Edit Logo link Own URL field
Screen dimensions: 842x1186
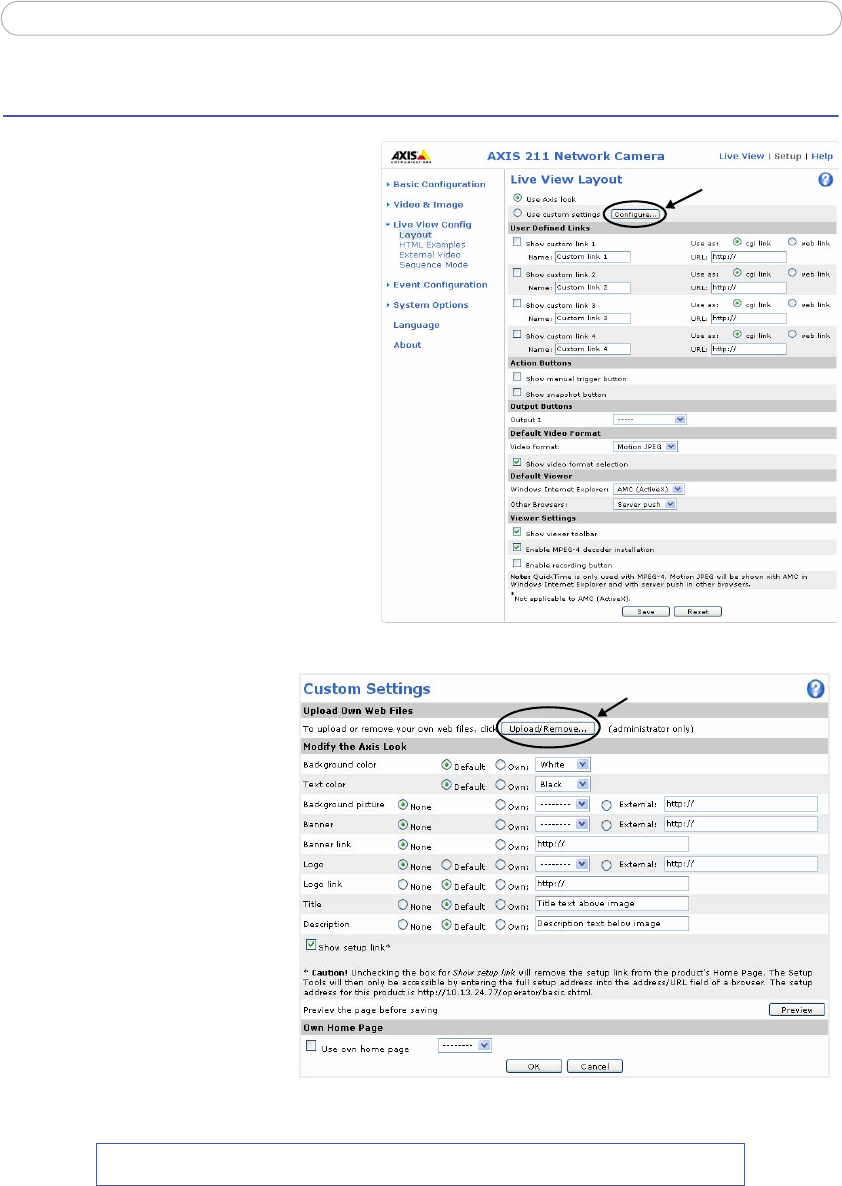click(612, 883)
